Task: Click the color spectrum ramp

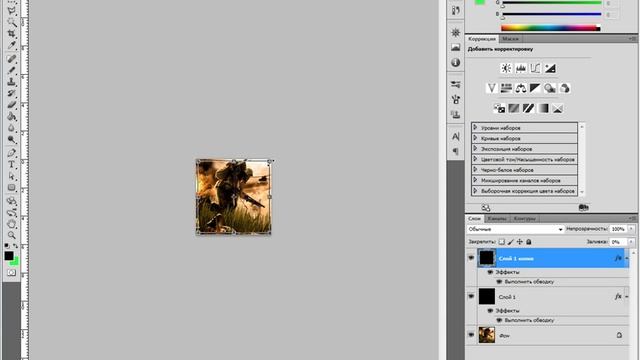Action: click(x=551, y=28)
